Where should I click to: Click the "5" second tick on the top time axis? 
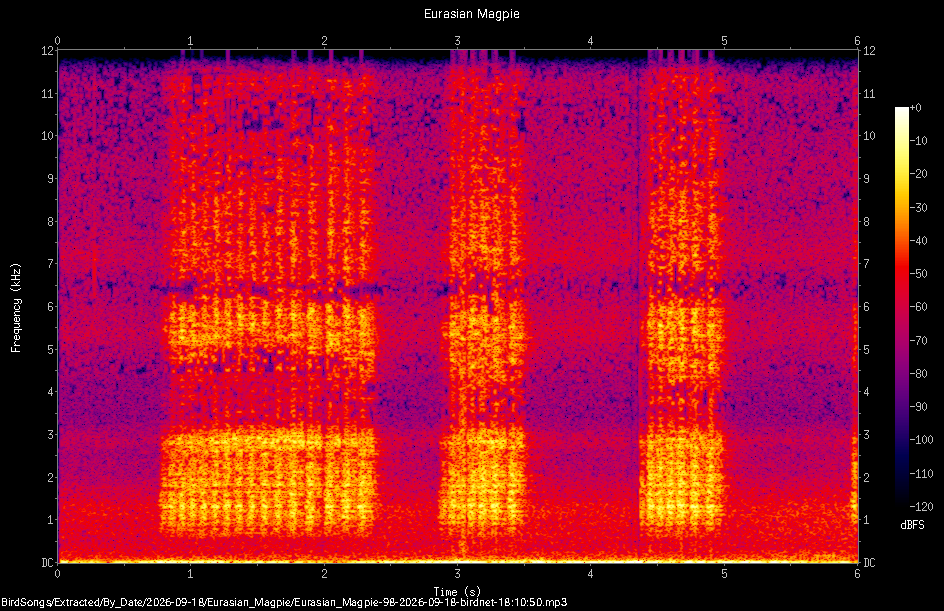click(x=724, y=41)
